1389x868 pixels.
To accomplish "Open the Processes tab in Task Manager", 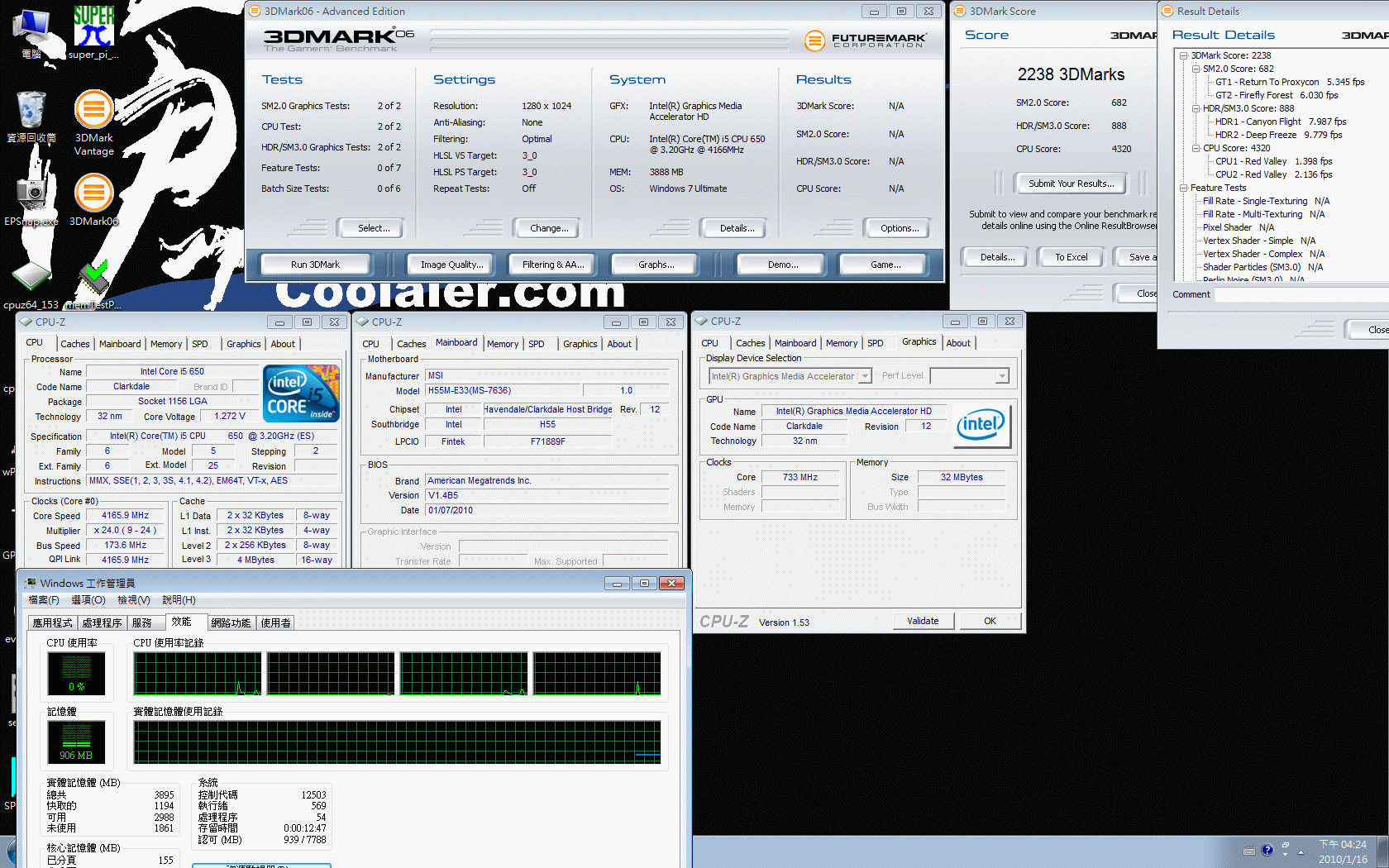I will (x=102, y=623).
